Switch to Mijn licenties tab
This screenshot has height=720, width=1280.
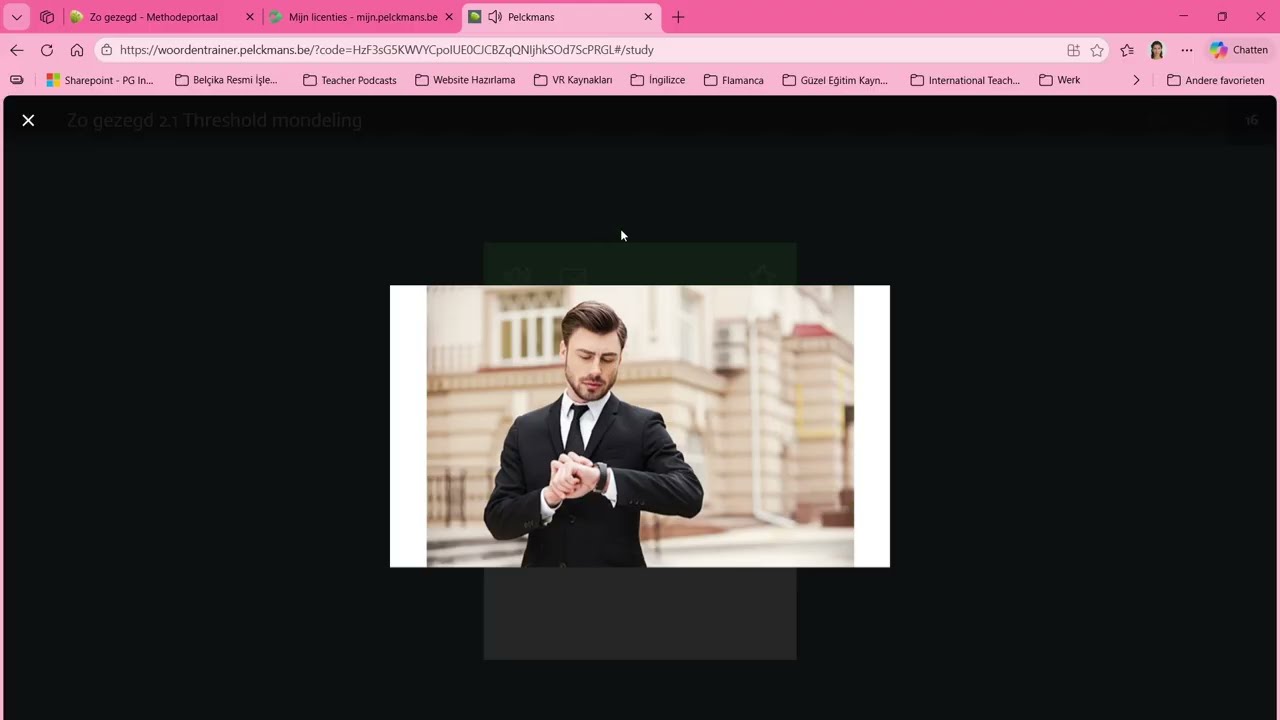363,17
